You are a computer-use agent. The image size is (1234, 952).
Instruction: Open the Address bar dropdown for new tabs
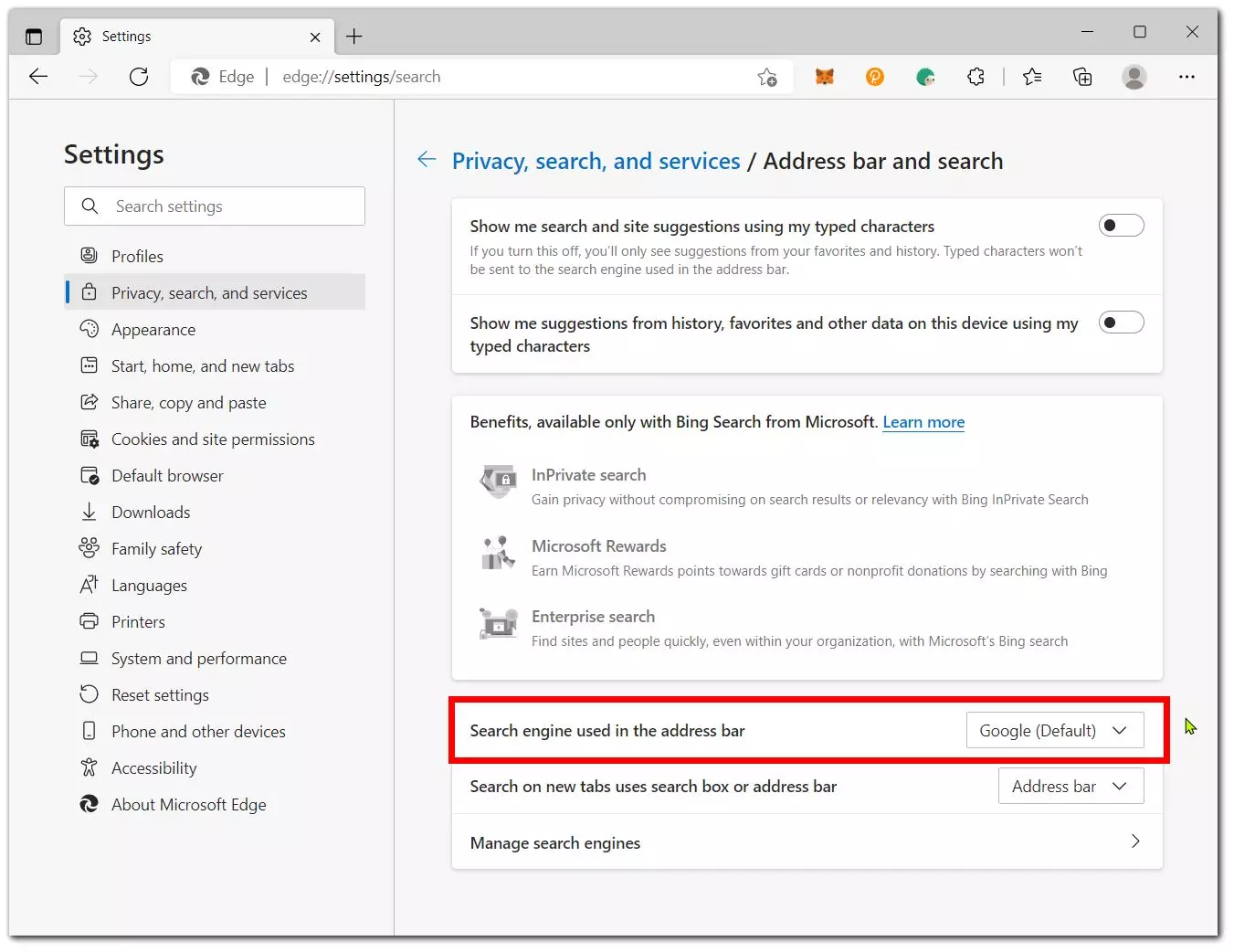pos(1071,786)
